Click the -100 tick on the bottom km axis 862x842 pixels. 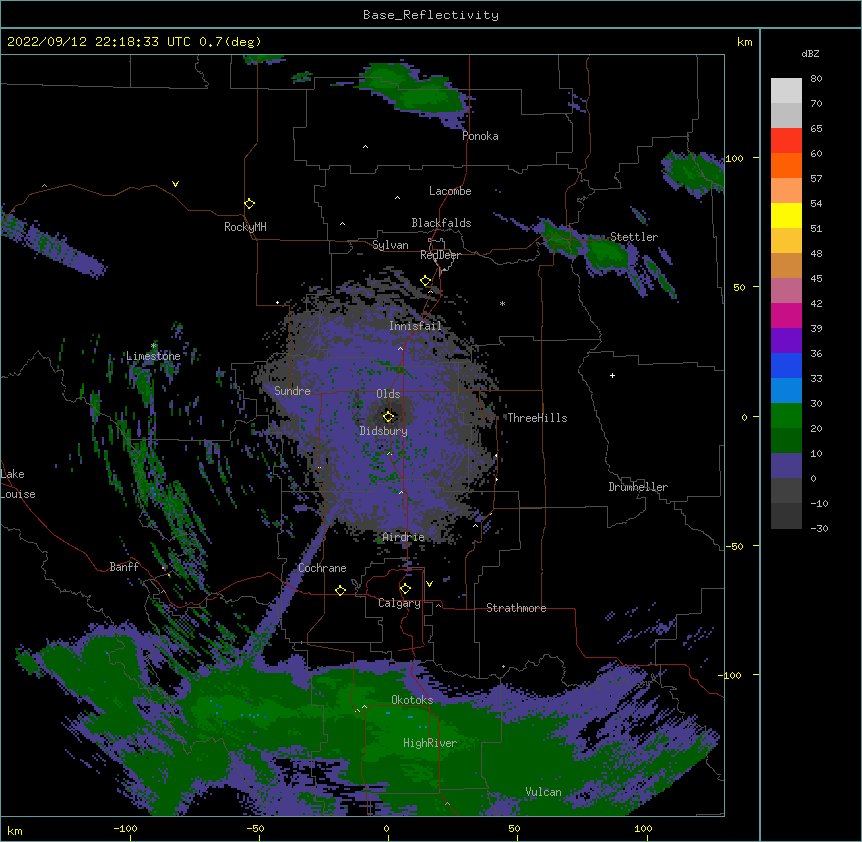(x=125, y=828)
